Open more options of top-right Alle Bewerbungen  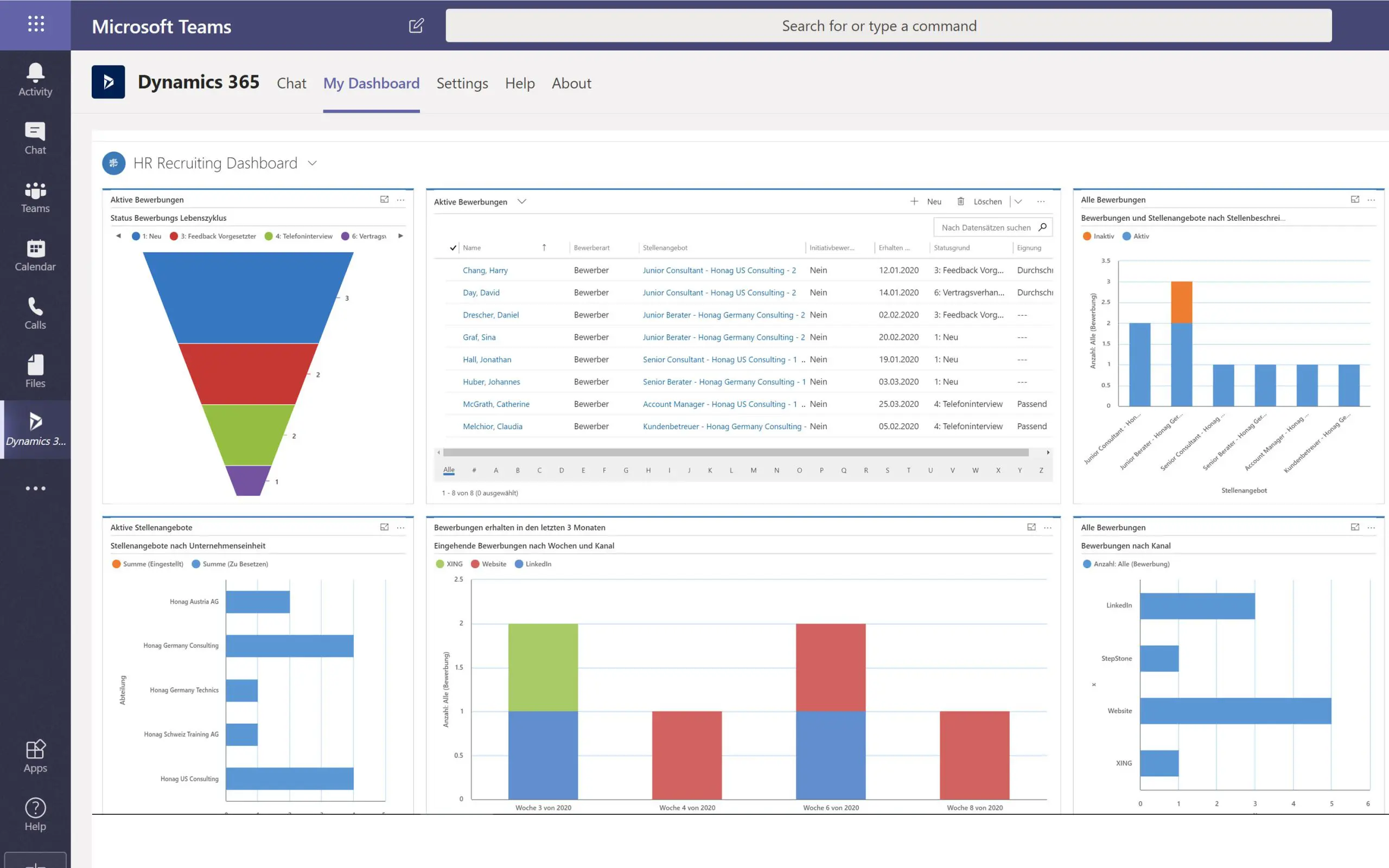click(x=1371, y=200)
